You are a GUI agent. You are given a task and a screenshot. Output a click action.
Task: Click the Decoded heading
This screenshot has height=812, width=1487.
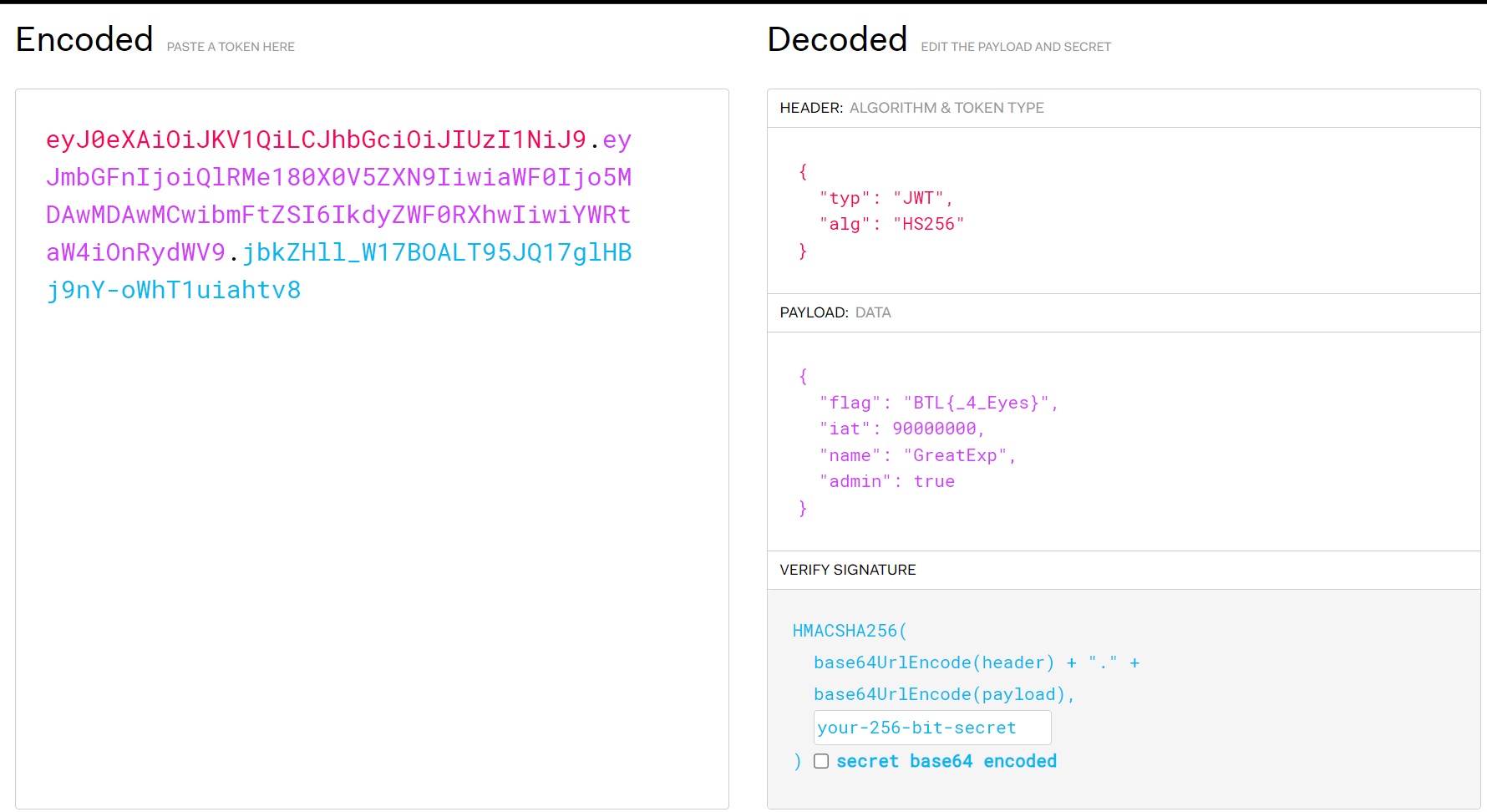(837, 39)
